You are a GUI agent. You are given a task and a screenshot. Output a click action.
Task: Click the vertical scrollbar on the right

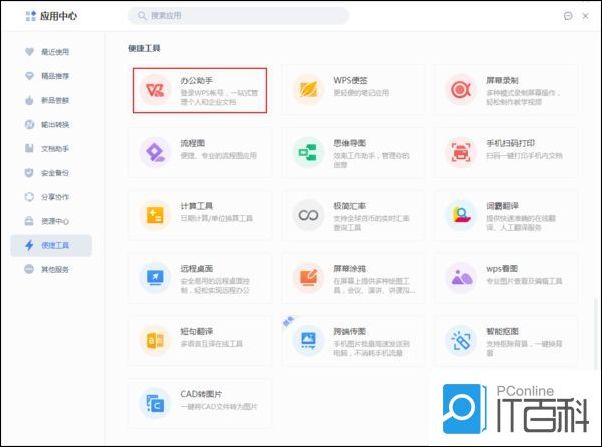point(596,332)
